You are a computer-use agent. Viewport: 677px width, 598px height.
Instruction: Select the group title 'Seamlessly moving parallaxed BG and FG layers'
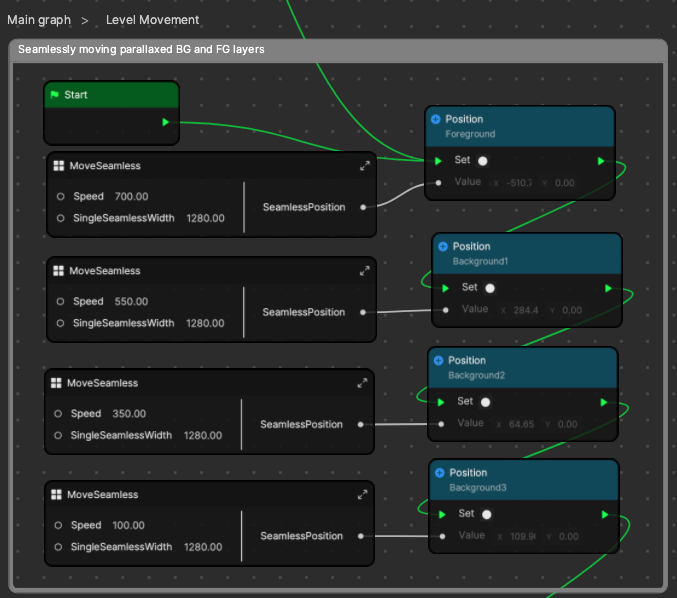(141, 49)
